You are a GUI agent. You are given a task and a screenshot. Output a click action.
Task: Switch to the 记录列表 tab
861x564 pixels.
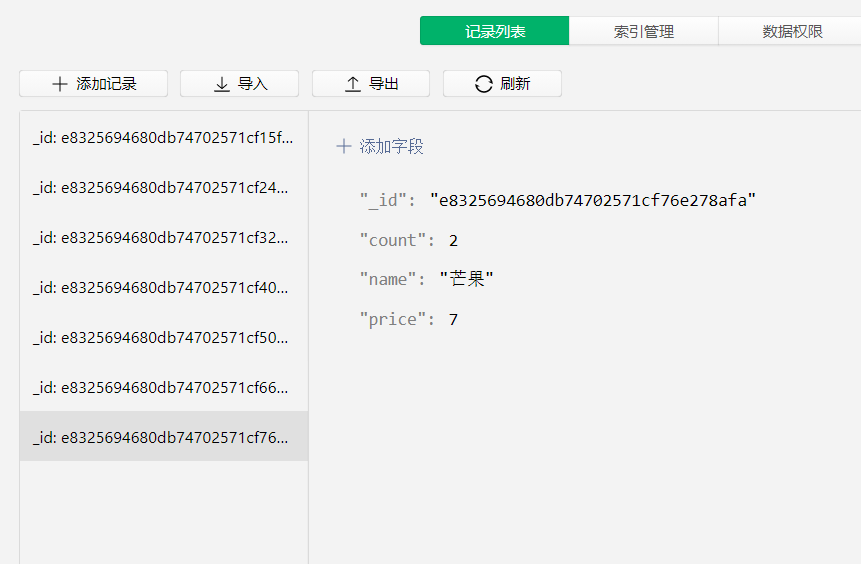click(x=495, y=31)
